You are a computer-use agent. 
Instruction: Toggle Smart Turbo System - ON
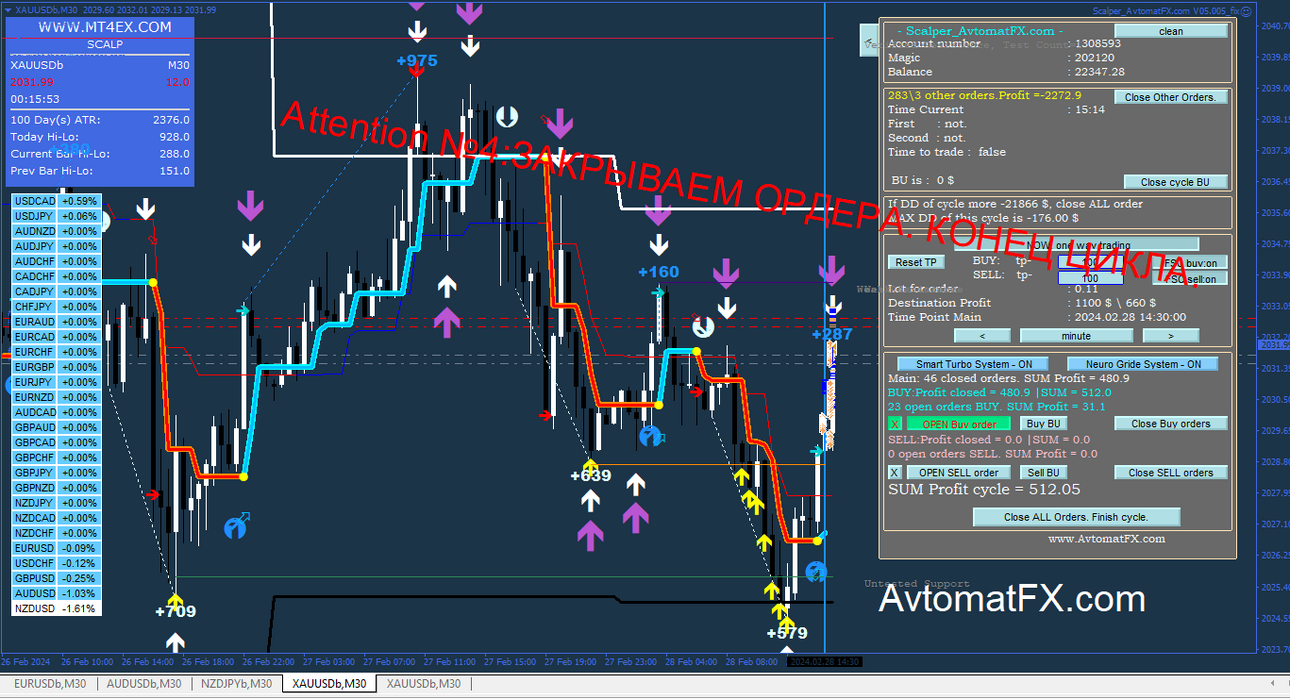974,364
